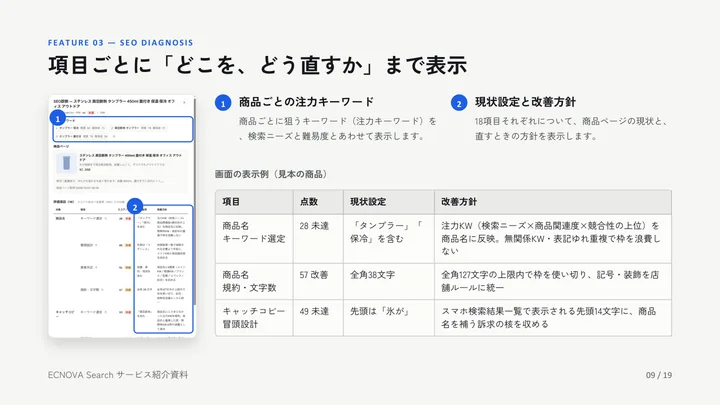Click the improvement cell starting 注力KW（検索ニーズ

click(x=553, y=239)
